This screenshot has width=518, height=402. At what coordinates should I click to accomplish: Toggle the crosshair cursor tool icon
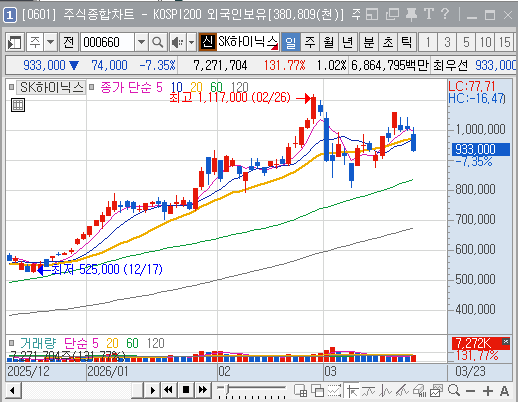pos(352,391)
